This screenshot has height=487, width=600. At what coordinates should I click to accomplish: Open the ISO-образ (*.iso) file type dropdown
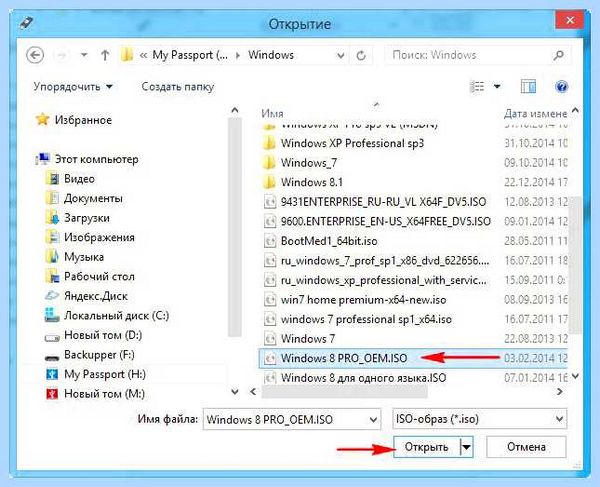click(x=479, y=419)
